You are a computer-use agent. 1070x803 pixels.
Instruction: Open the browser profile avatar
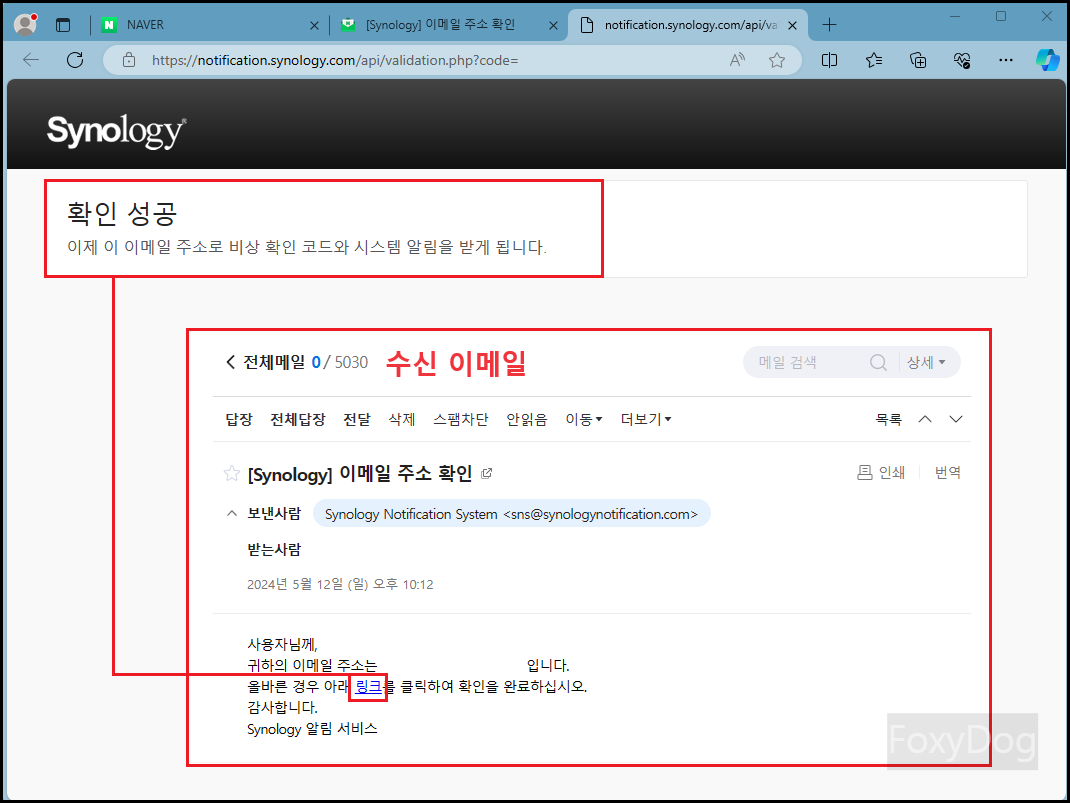25,25
